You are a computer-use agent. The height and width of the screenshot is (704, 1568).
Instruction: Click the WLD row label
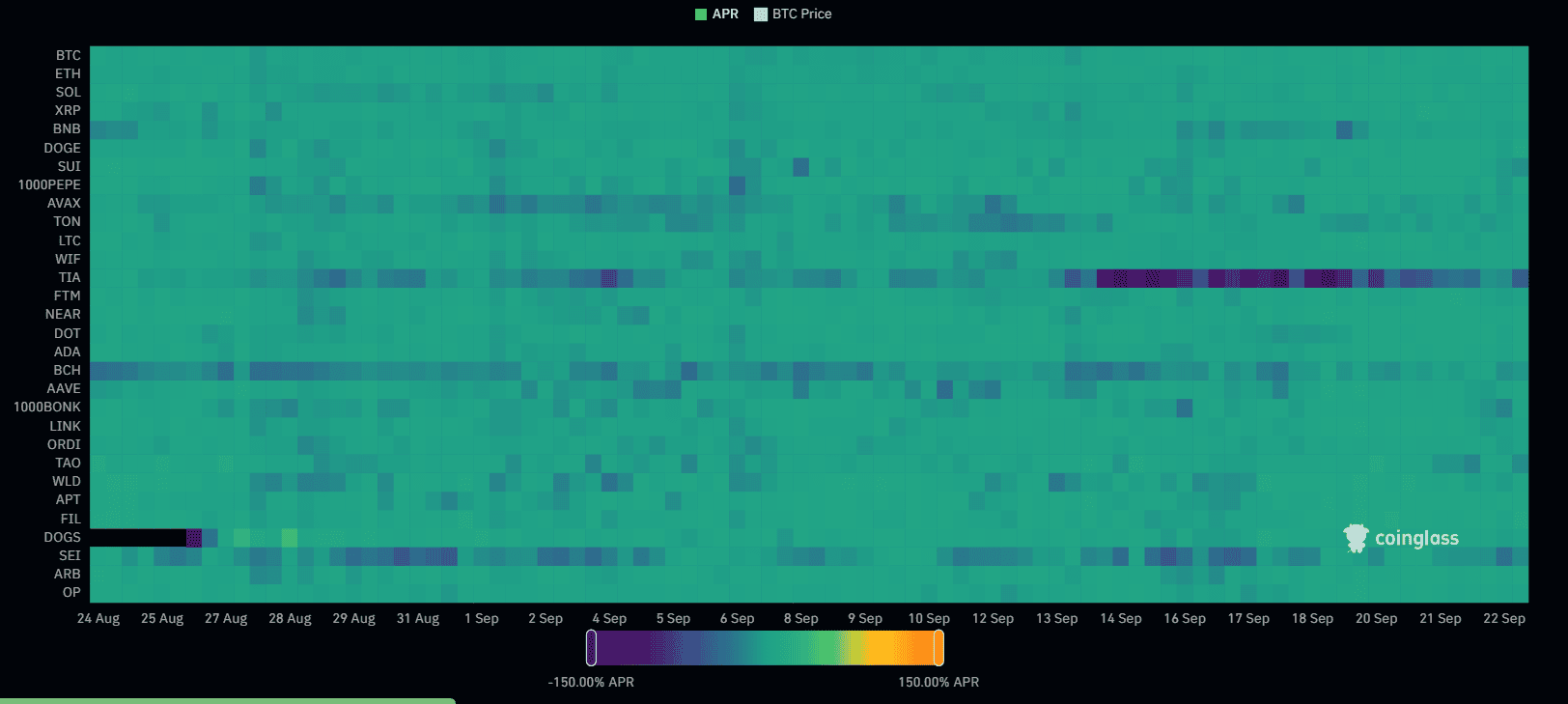point(67,481)
